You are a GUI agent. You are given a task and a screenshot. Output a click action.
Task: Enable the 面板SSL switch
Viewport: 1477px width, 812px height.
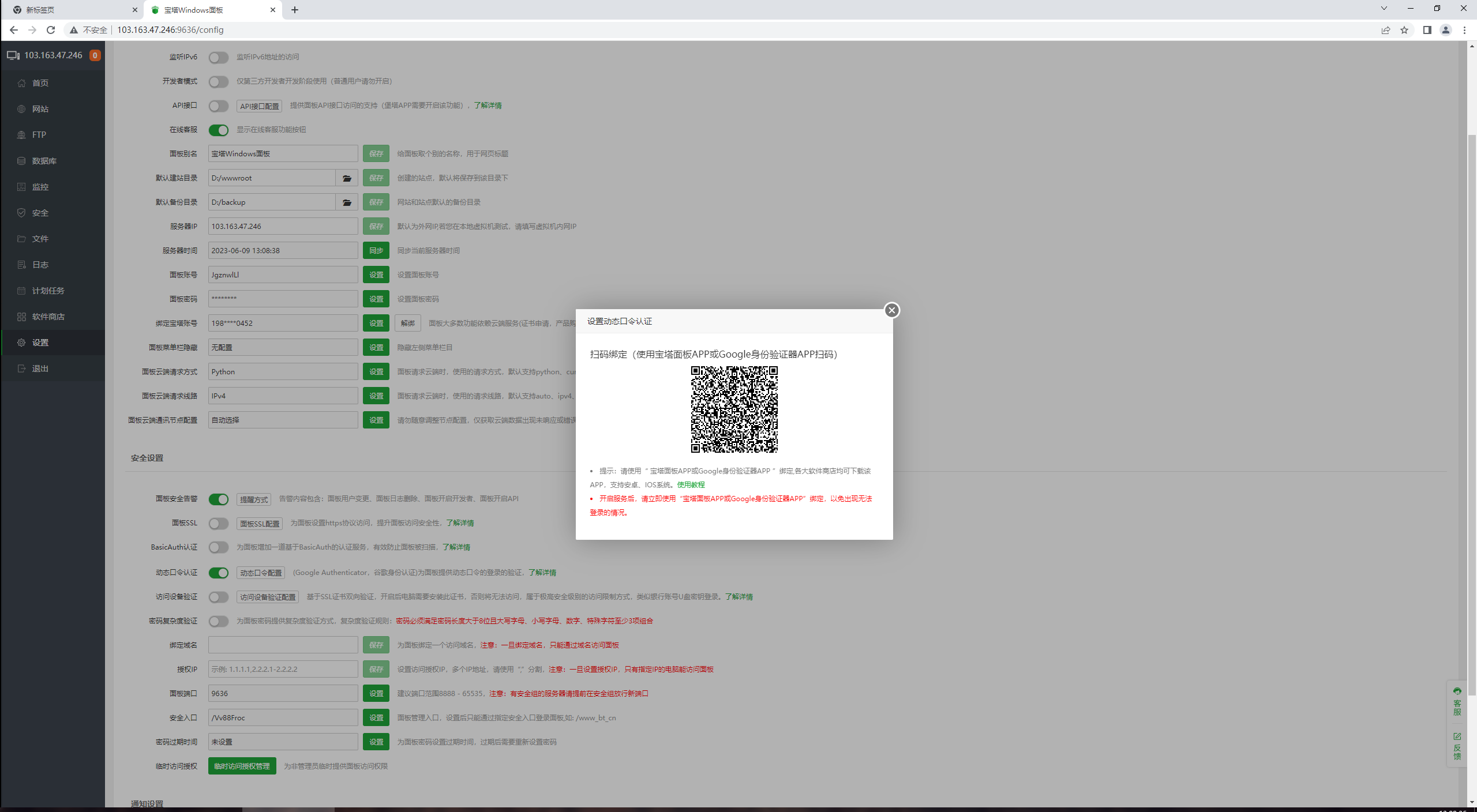coord(219,524)
